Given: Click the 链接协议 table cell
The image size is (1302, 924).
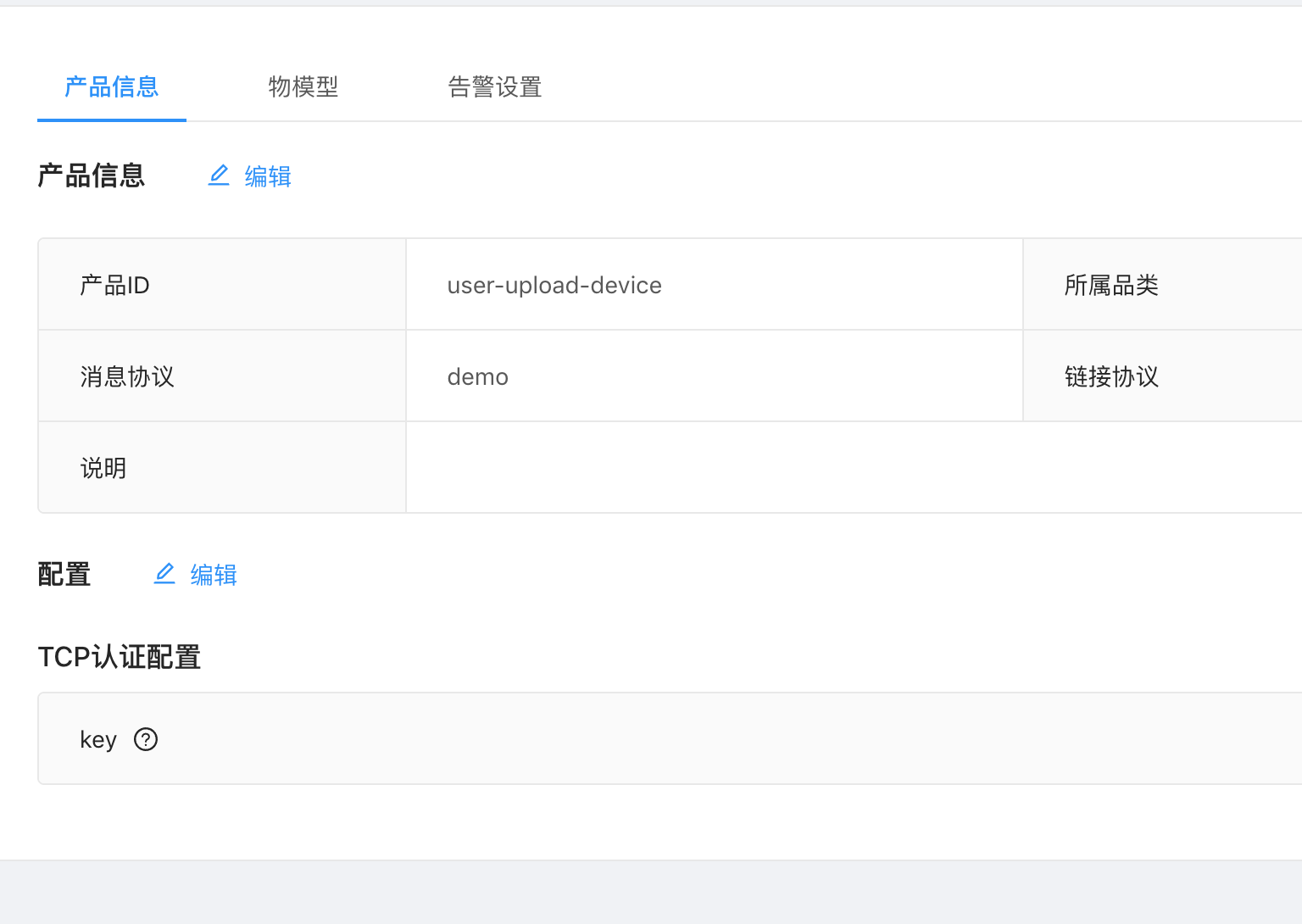Looking at the screenshot, I should click(1110, 376).
